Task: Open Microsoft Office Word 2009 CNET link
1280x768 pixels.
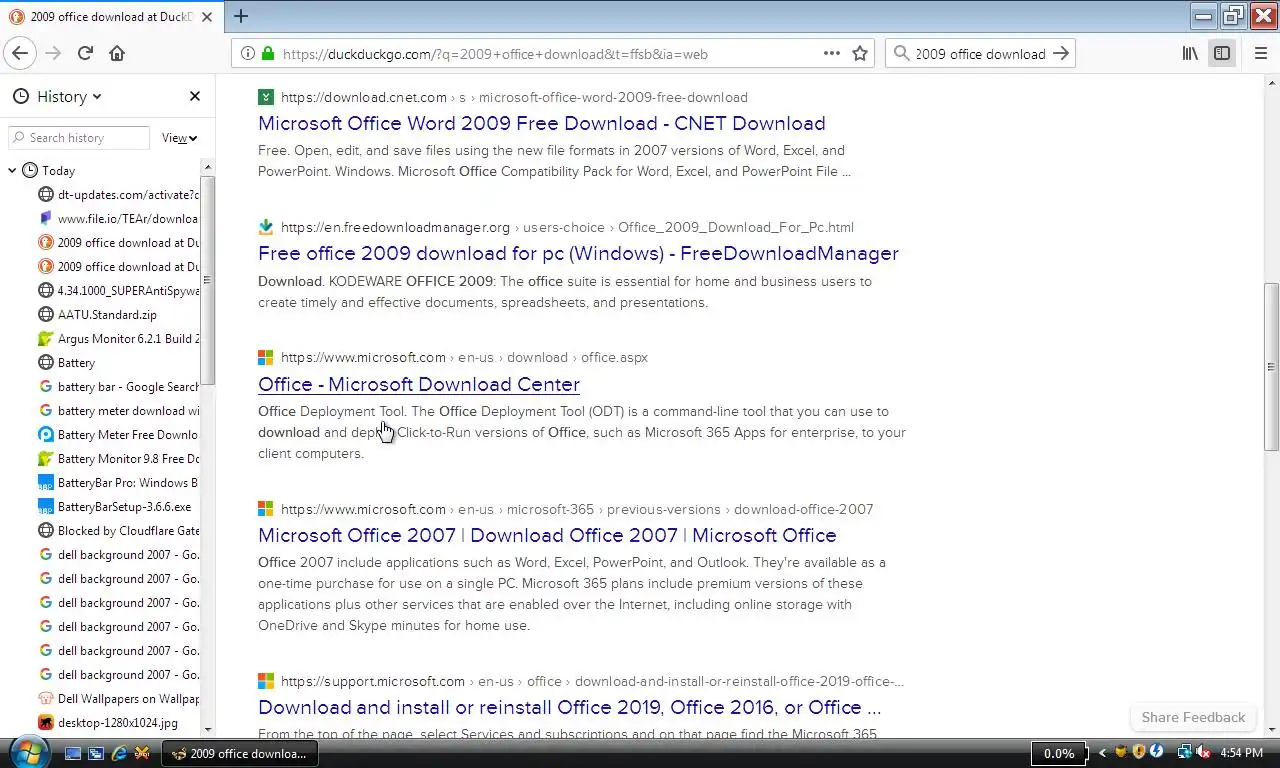Action: pos(541,123)
